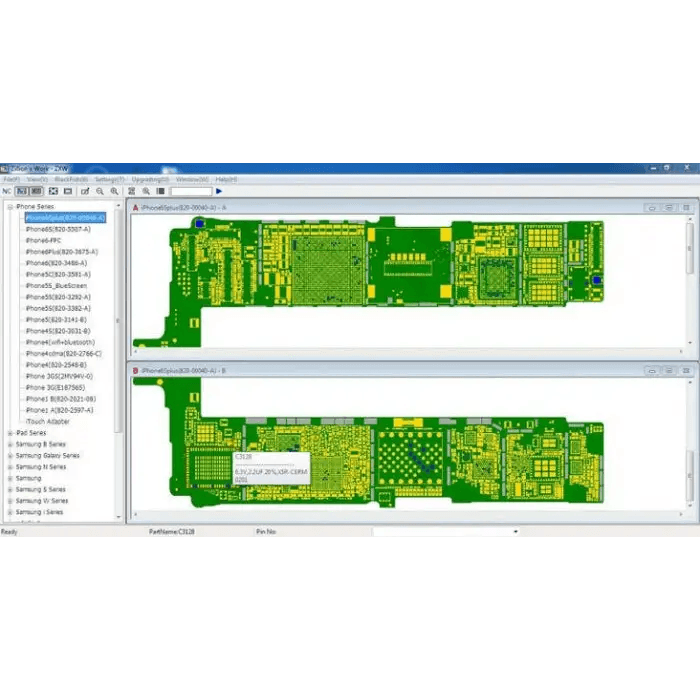Click the first highlighted view-mode toolbar icon
700x700 pixels.
coord(21,191)
